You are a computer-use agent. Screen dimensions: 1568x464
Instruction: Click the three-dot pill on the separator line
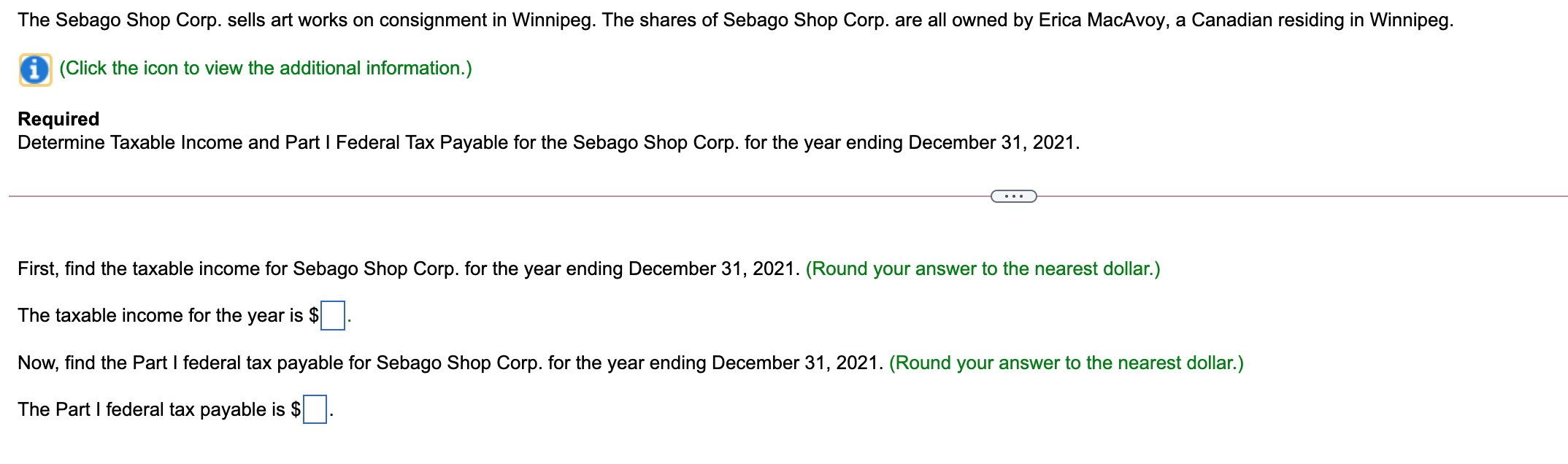(x=1015, y=196)
